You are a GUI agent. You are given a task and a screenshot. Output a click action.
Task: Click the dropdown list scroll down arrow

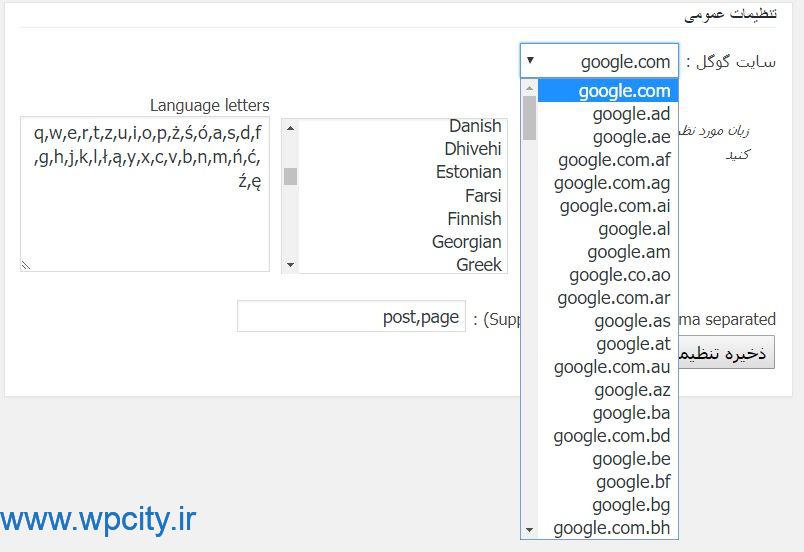pos(530,530)
